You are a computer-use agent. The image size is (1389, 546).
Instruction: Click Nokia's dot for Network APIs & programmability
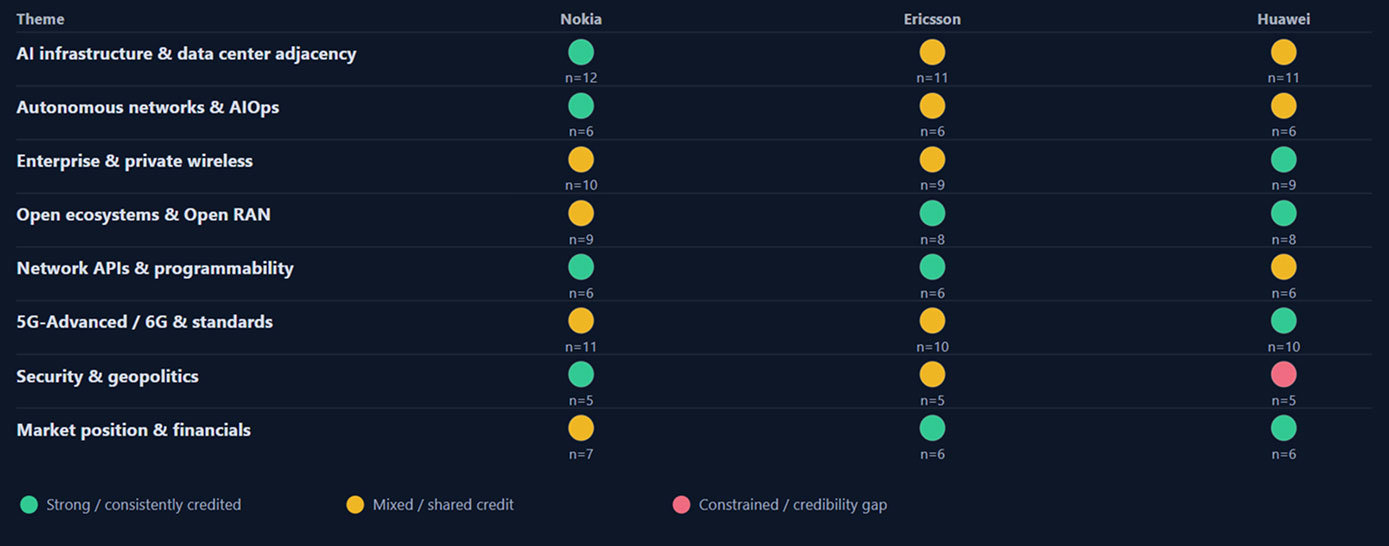pyautogui.click(x=581, y=267)
